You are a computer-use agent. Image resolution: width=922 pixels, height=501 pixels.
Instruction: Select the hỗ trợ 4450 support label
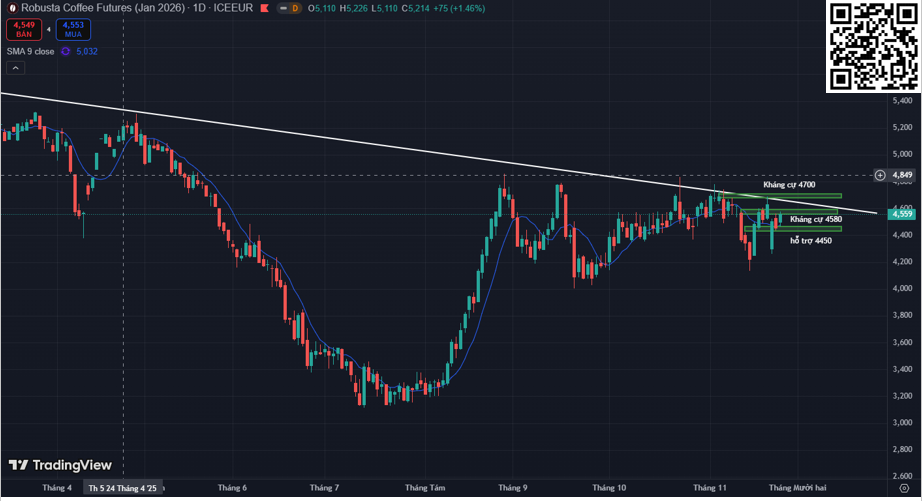(810, 240)
